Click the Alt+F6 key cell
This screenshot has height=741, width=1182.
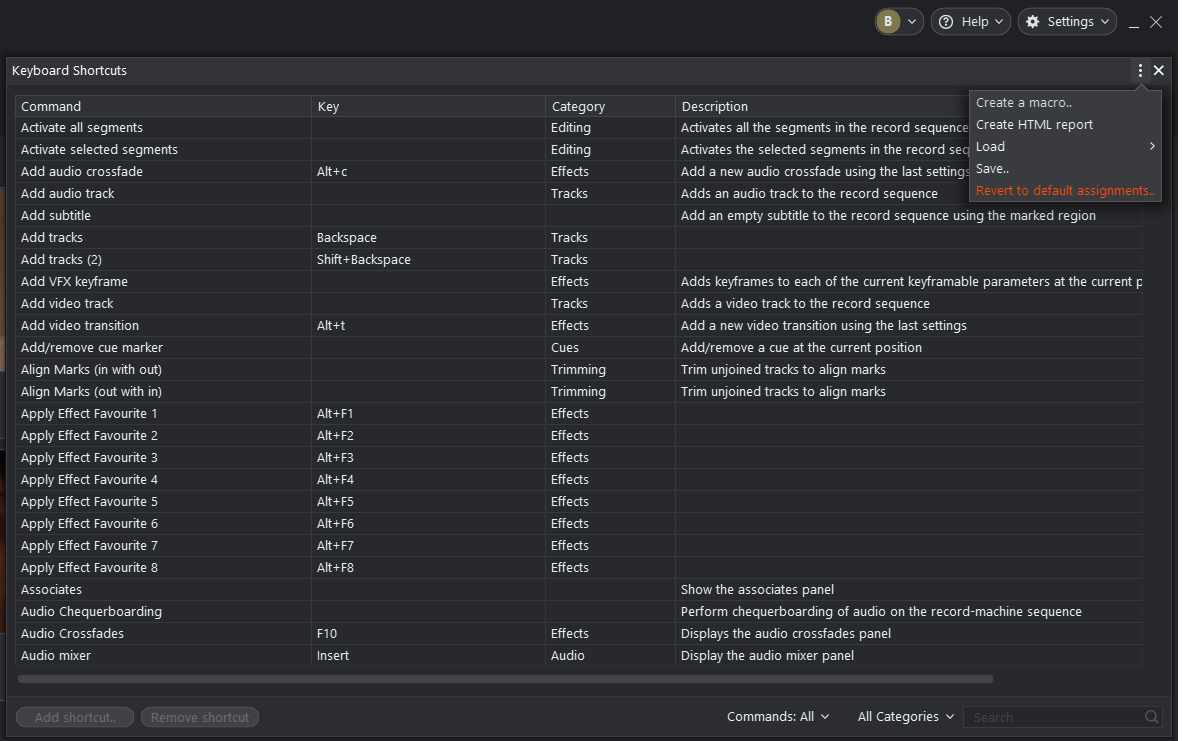(427, 523)
